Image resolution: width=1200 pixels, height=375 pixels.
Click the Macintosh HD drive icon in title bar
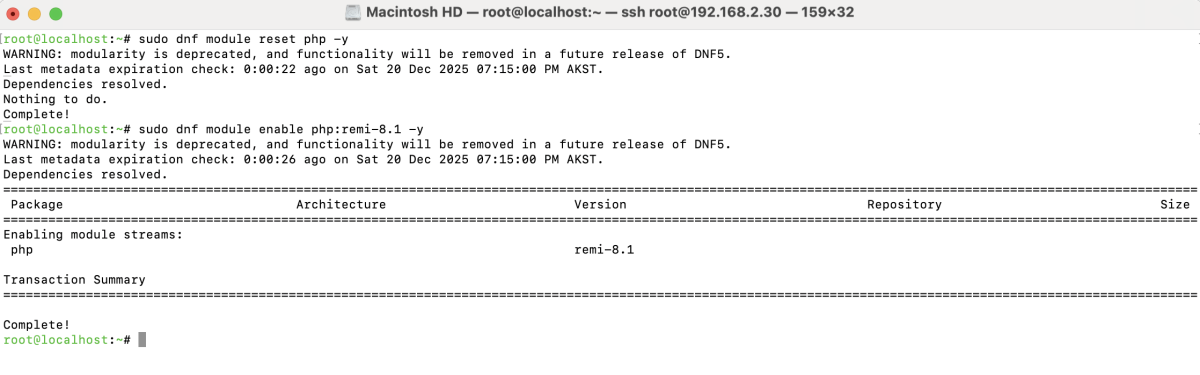[x=353, y=14]
